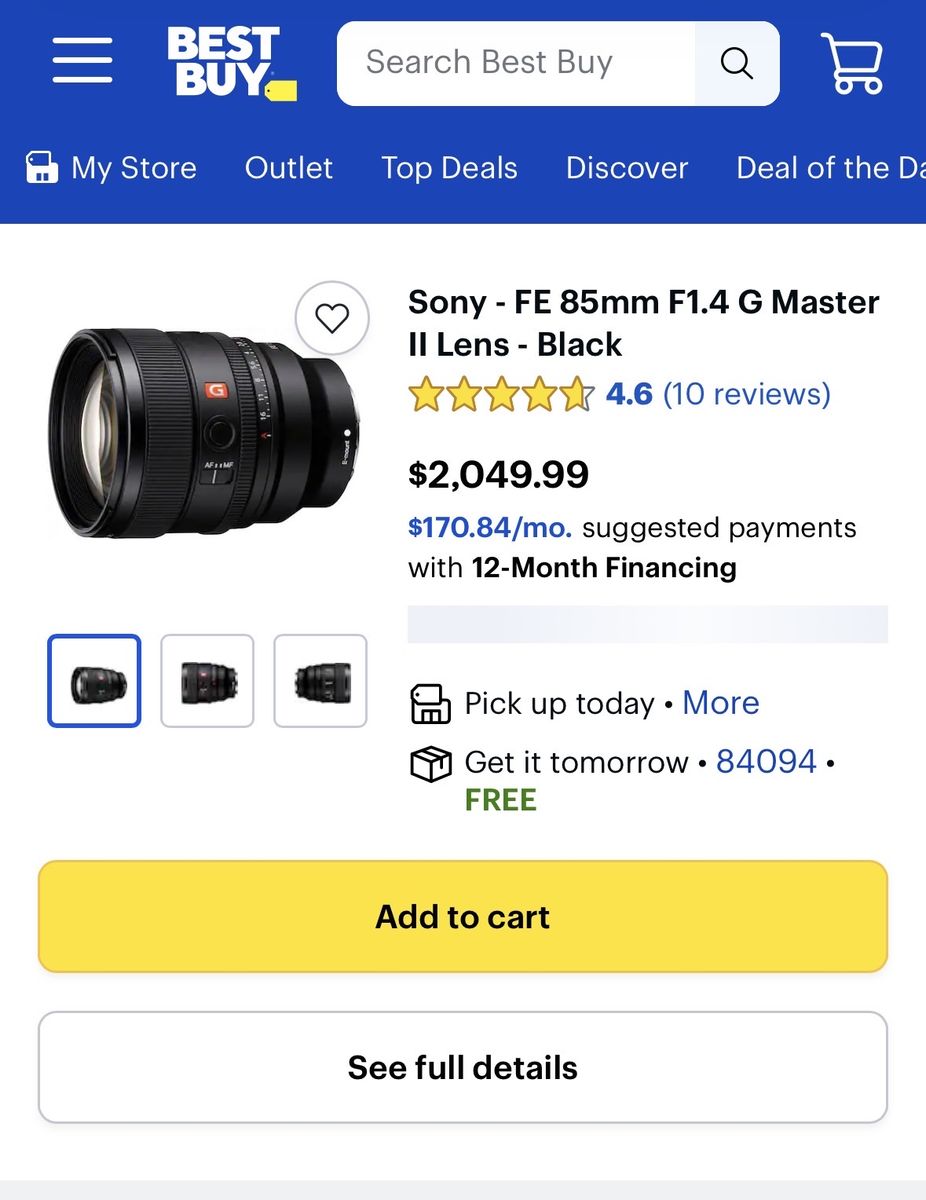The image size is (926, 1200).
Task: Click More pickup options link
Action: click(x=720, y=703)
